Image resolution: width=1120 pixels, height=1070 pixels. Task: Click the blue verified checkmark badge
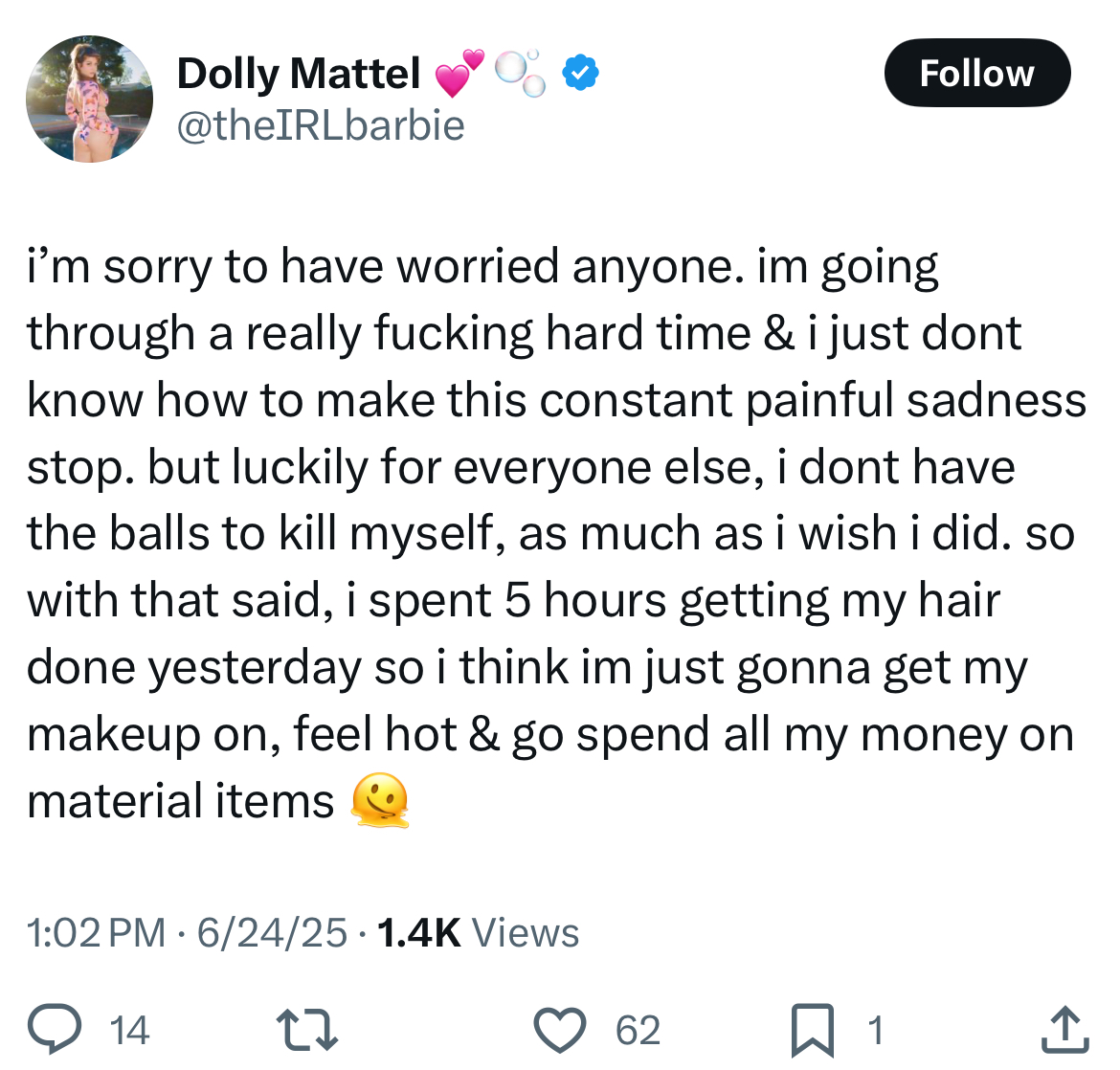click(581, 72)
